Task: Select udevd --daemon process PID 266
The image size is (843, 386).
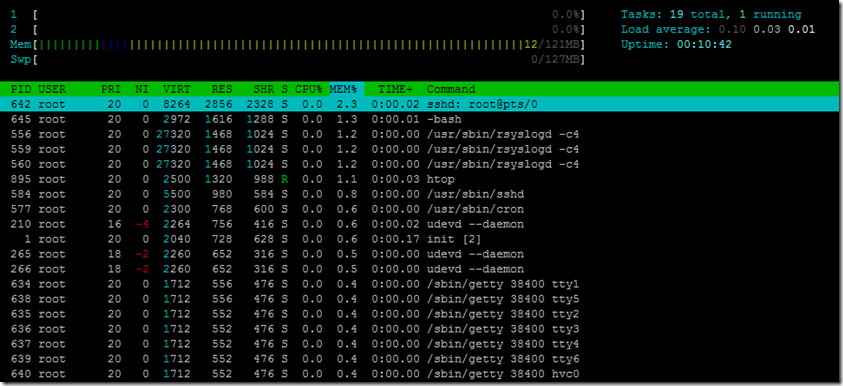Action: tap(419, 269)
